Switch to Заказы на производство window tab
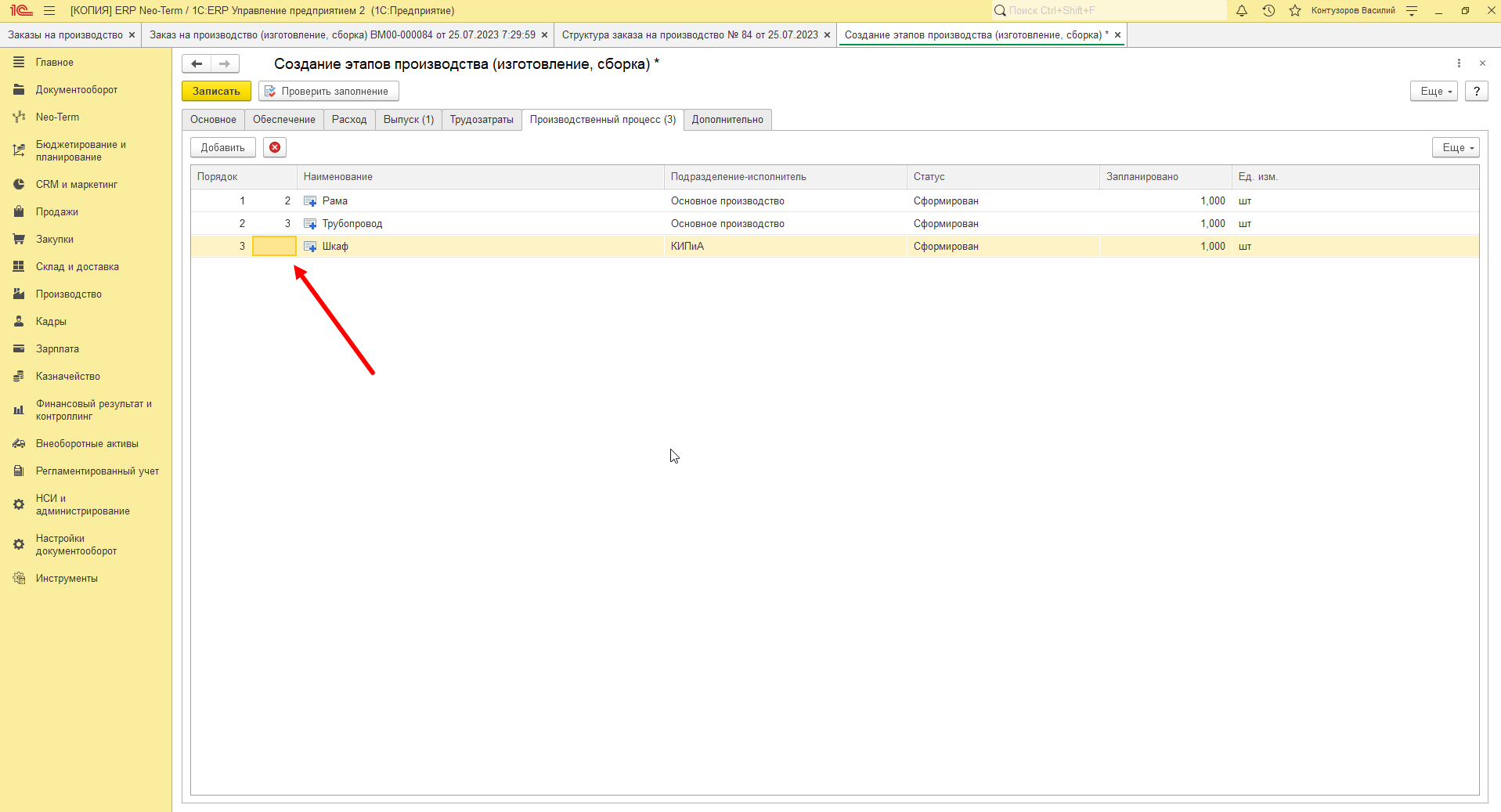 tap(66, 35)
